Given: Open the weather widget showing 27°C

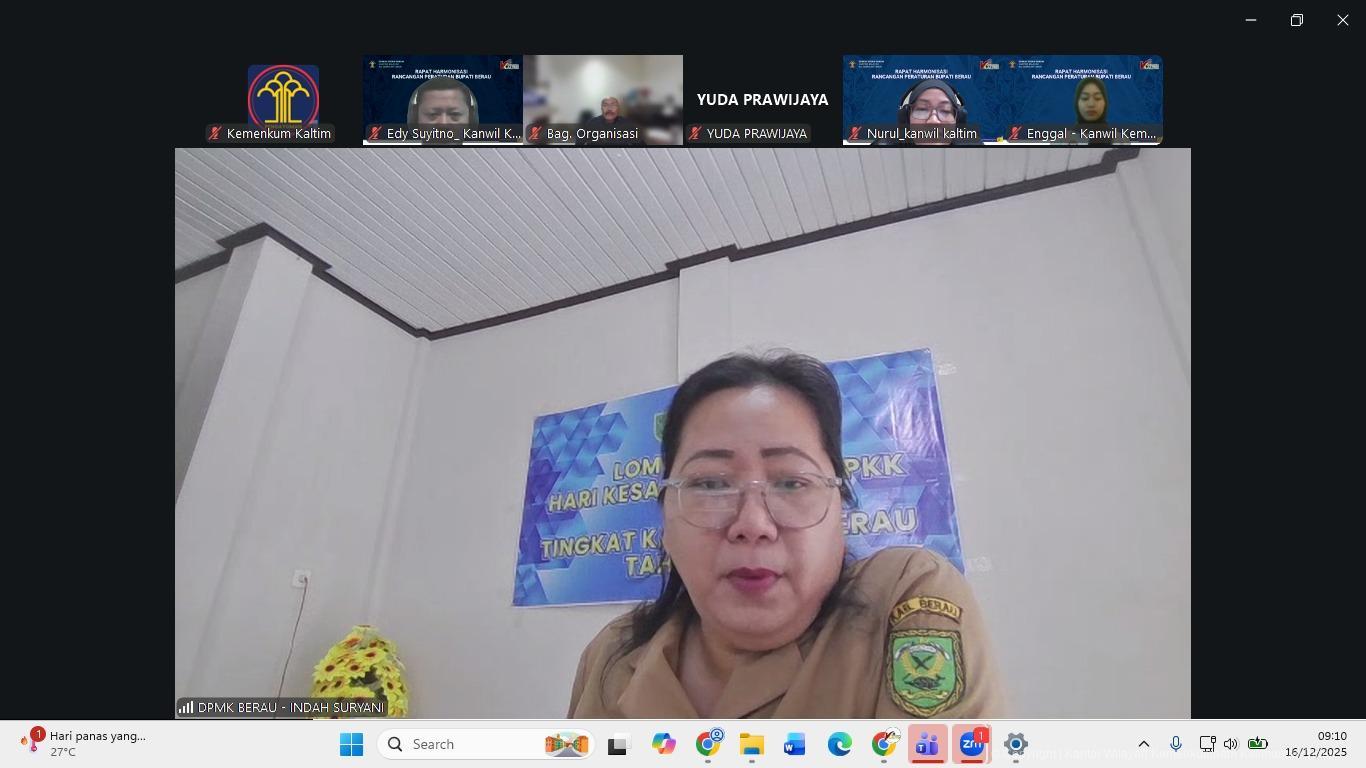Looking at the screenshot, I should [x=85, y=744].
